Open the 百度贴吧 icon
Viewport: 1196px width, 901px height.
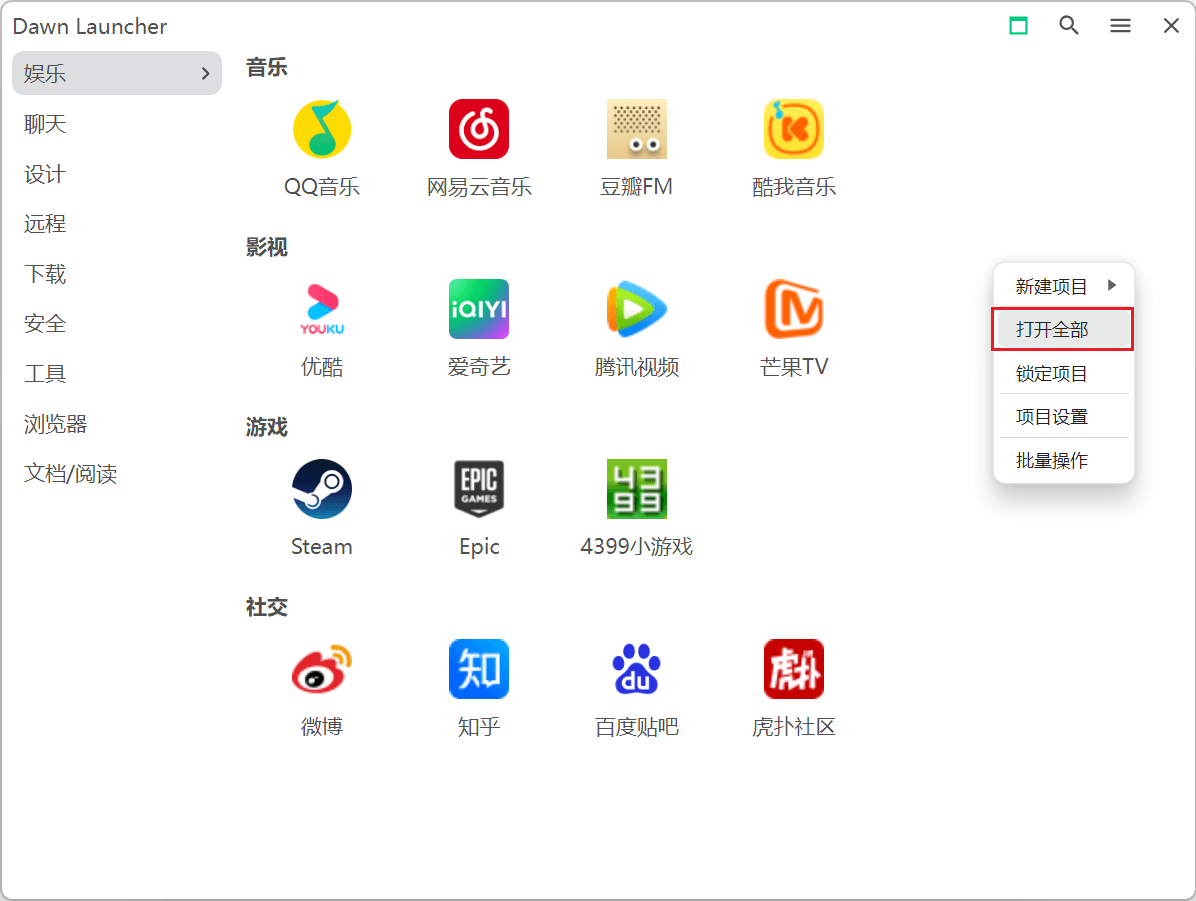point(637,669)
